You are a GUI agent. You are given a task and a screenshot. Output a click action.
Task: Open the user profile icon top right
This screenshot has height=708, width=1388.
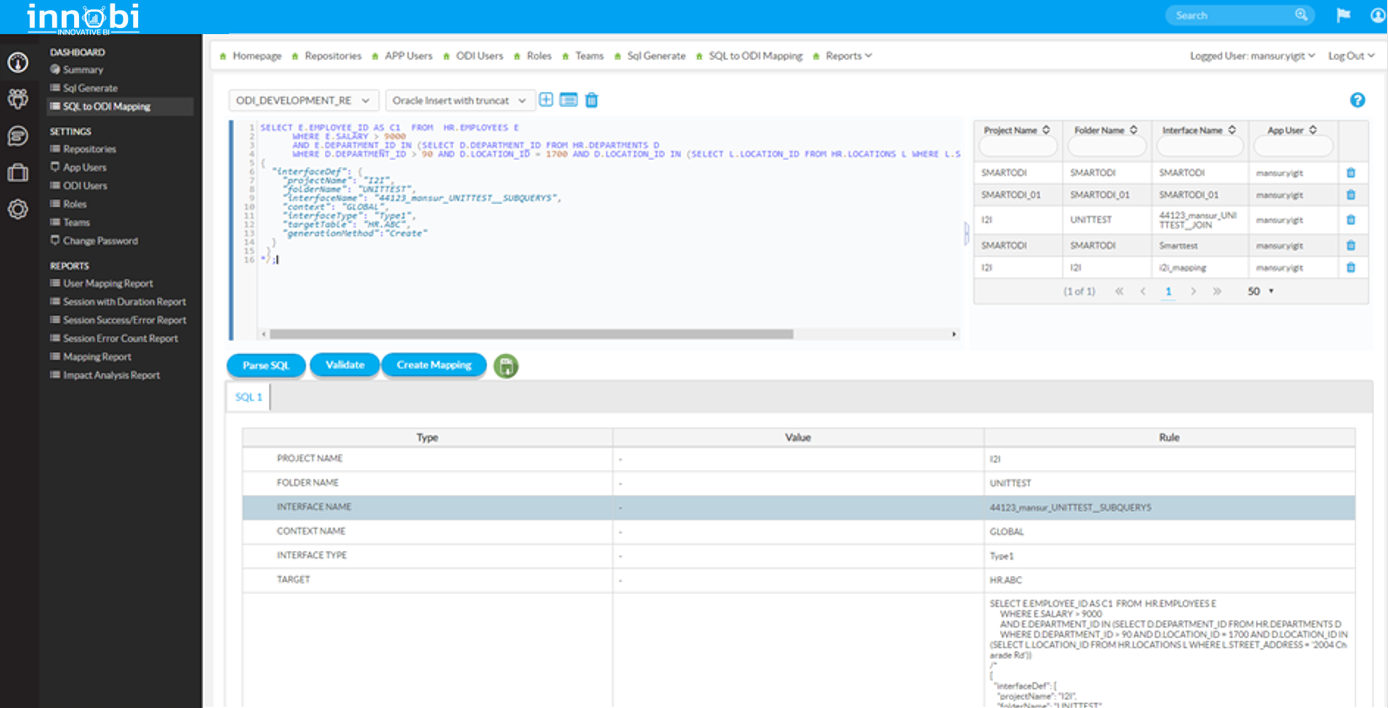(x=1377, y=15)
